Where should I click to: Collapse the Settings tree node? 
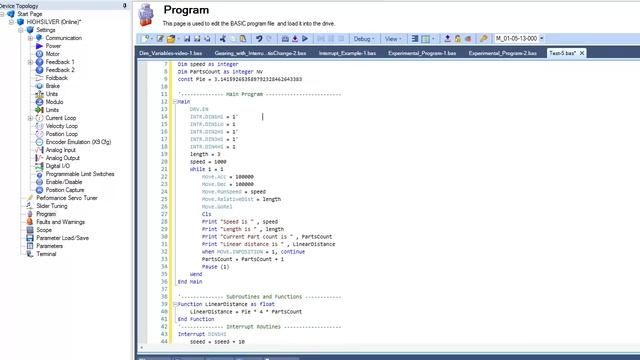pyautogui.click(x=21, y=30)
